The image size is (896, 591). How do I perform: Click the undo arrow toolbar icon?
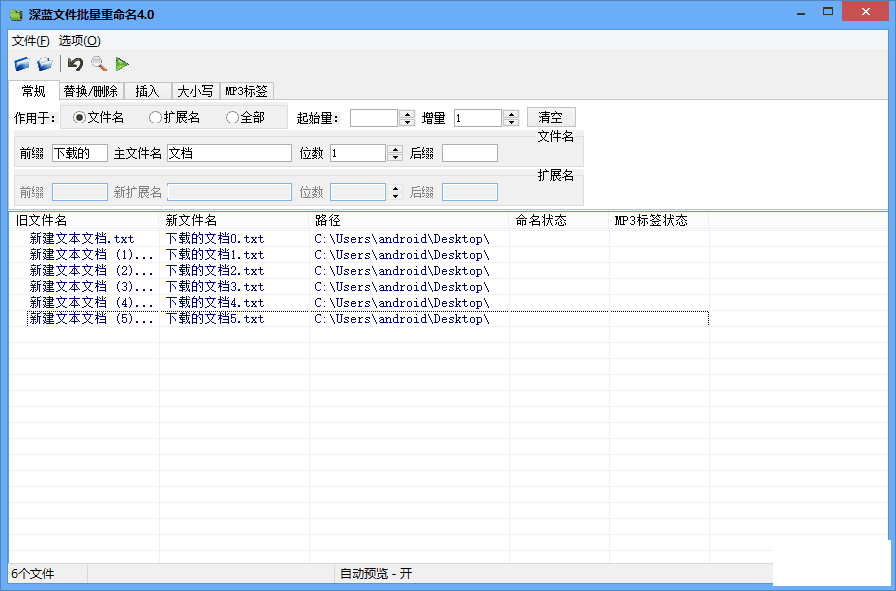pos(75,64)
